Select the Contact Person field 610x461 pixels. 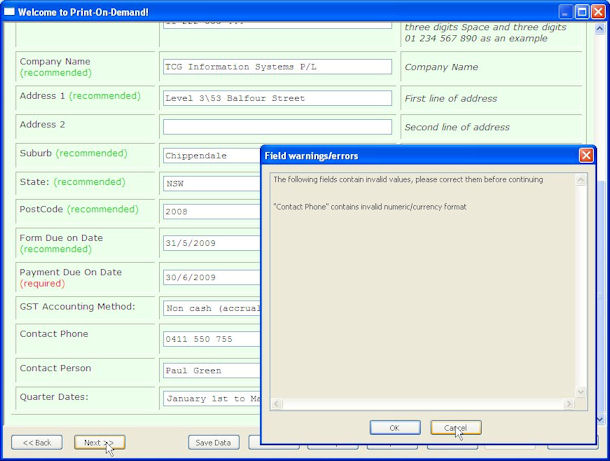click(210, 370)
